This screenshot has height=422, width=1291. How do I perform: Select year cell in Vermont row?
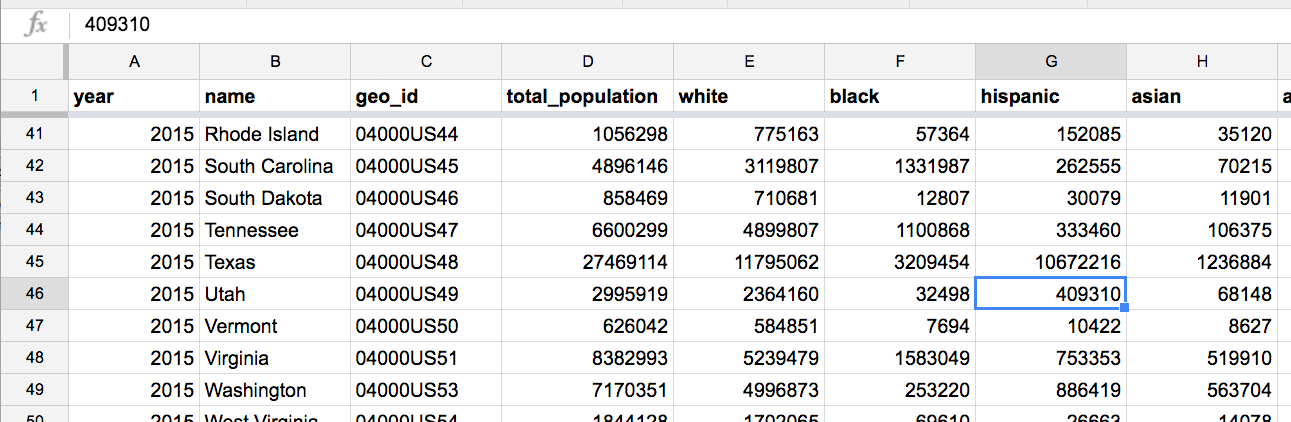click(134, 326)
